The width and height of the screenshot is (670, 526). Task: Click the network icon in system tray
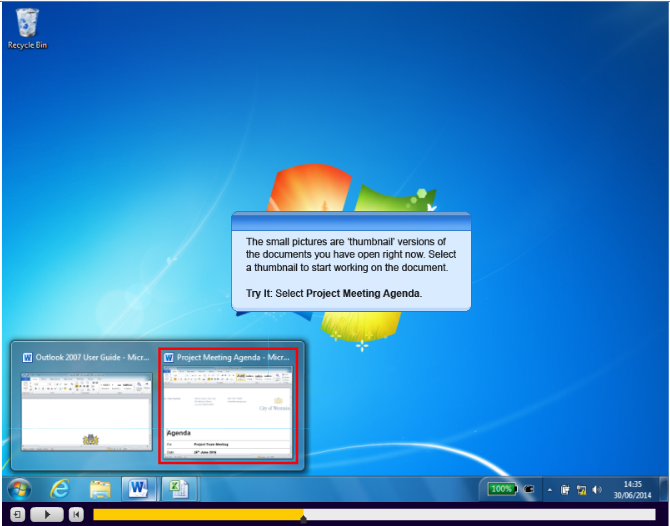pyautogui.click(x=581, y=489)
